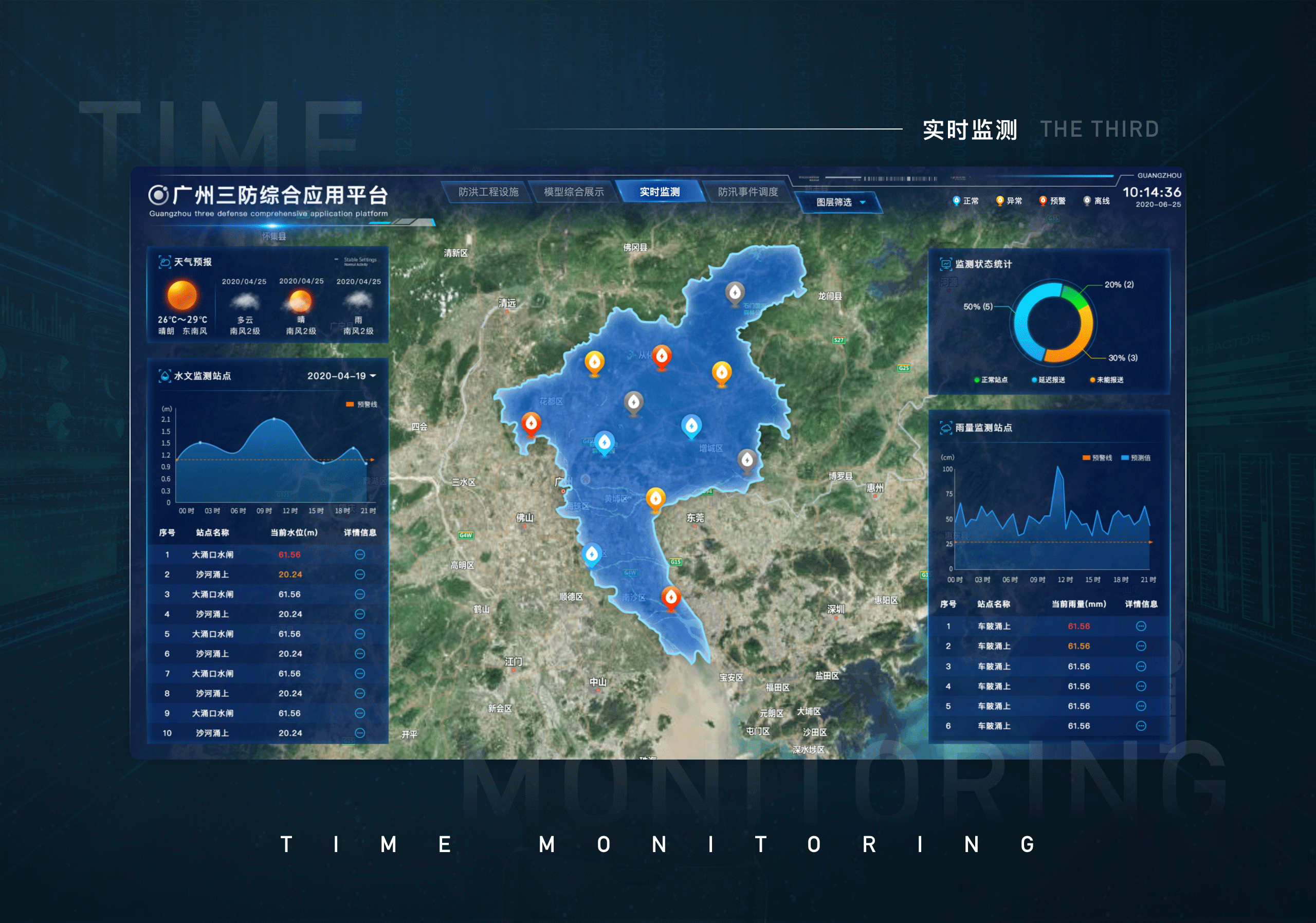Screen dimensions: 1316x923
Task: Open details icon for rainfall table row 5
Action: pyautogui.click(x=1141, y=706)
